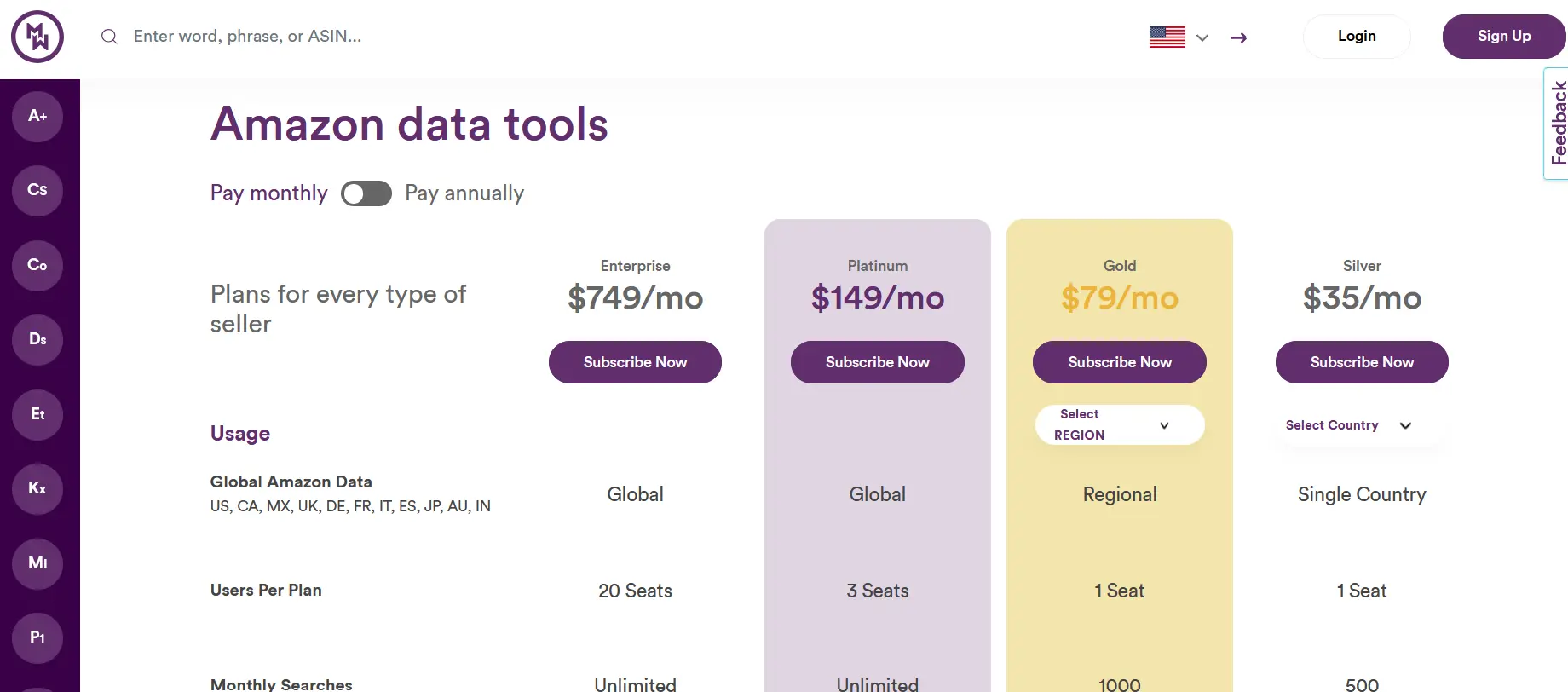Click the $35/mo Silver price
The image size is (1568, 692).
click(1362, 298)
